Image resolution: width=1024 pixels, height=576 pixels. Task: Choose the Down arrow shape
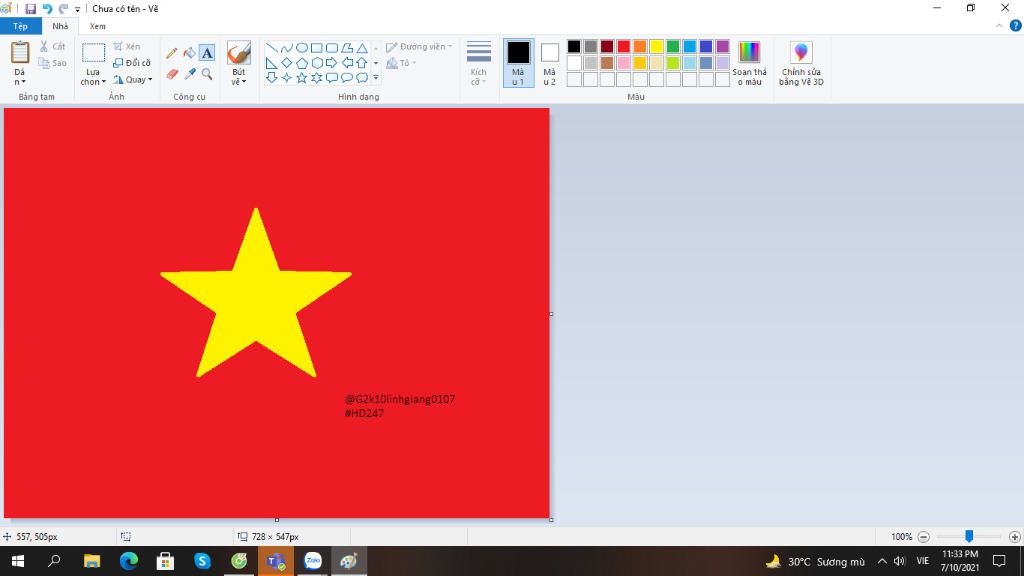[x=272, y=78]
